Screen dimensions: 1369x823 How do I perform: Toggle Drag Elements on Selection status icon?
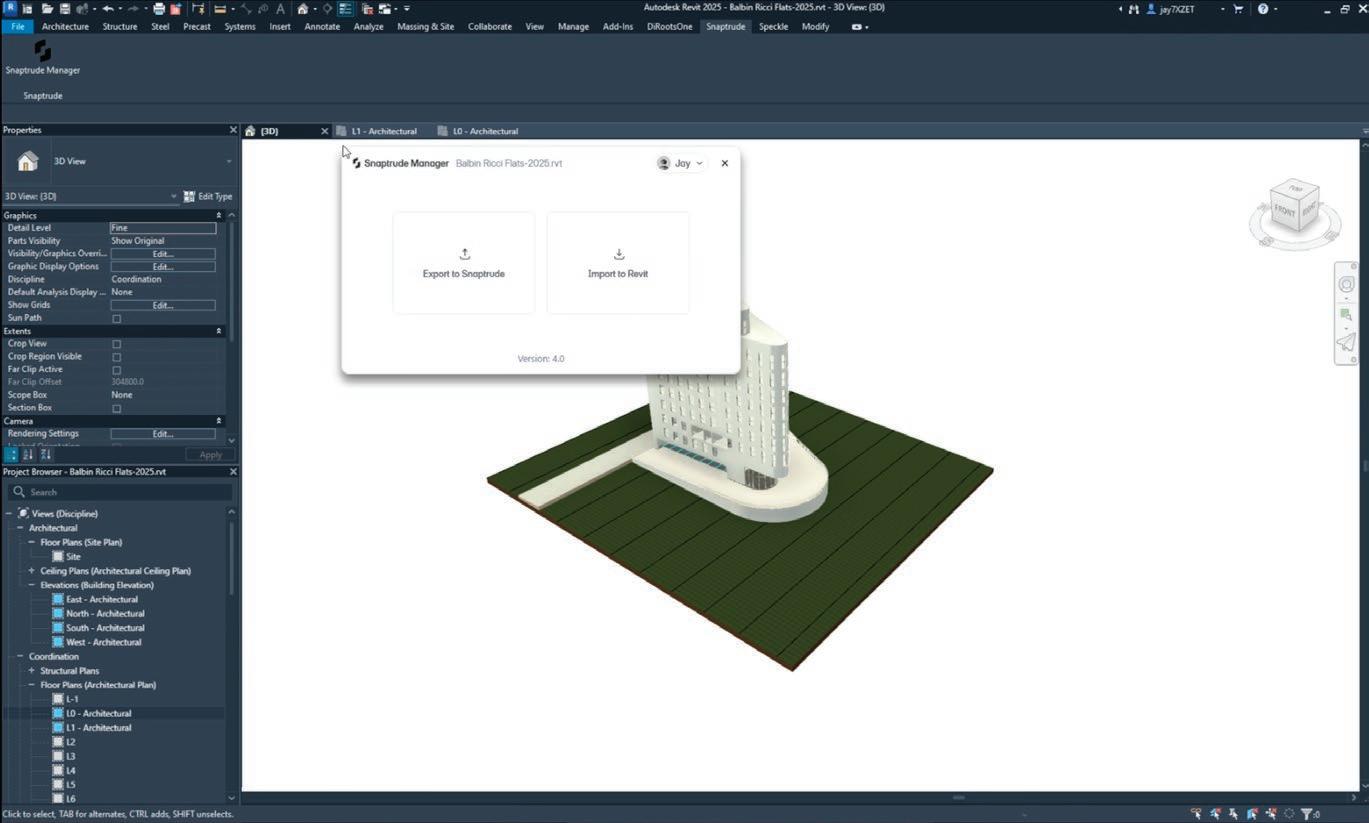coord(1271,814)
